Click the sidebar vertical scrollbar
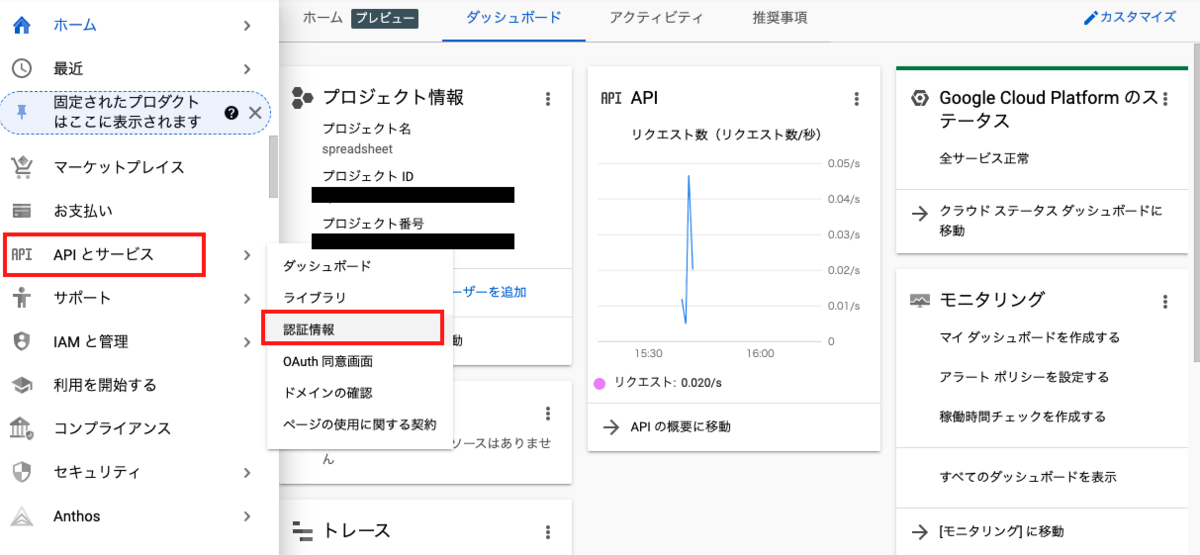 coord(273,167)
